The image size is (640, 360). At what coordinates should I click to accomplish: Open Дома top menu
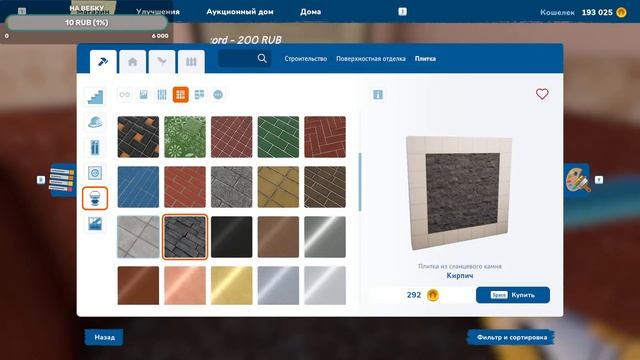310,12
